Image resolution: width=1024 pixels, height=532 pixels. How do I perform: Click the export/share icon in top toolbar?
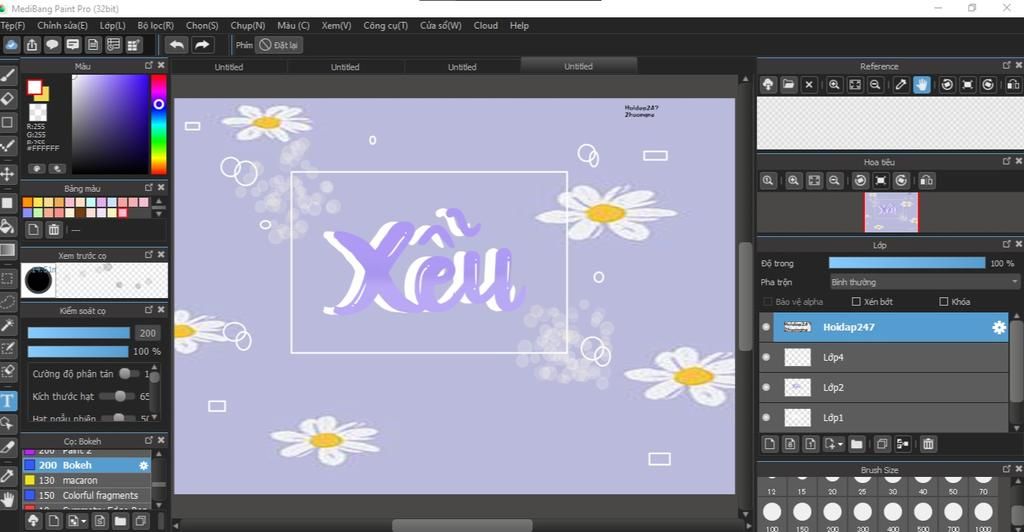click(32, 45)
